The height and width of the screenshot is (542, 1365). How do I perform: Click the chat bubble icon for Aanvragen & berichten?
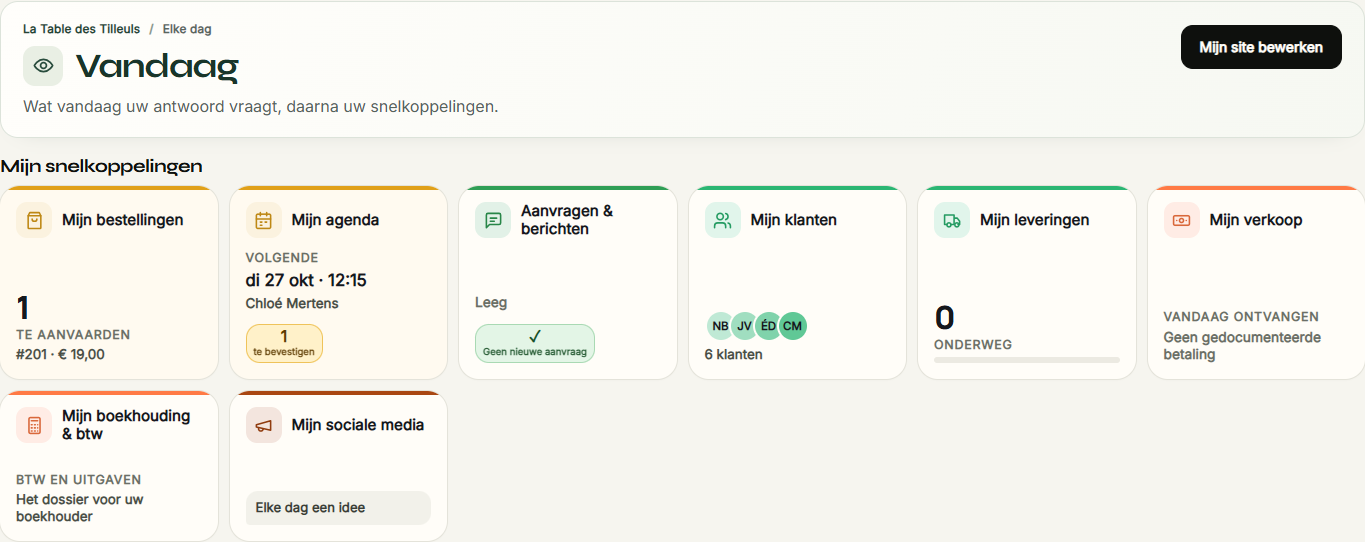pos(493,220)
